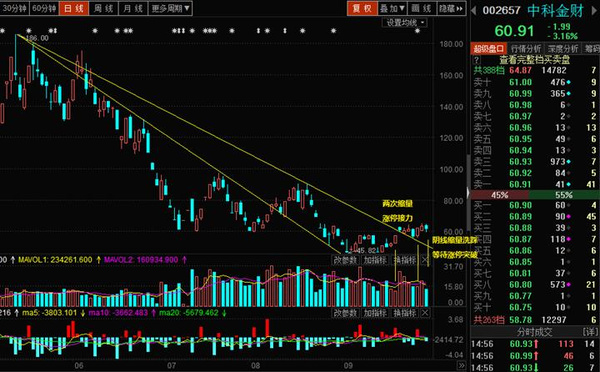This screenshot has width=600, height=372.
Task: Open the 行情分析 tab
Action: 526,49
